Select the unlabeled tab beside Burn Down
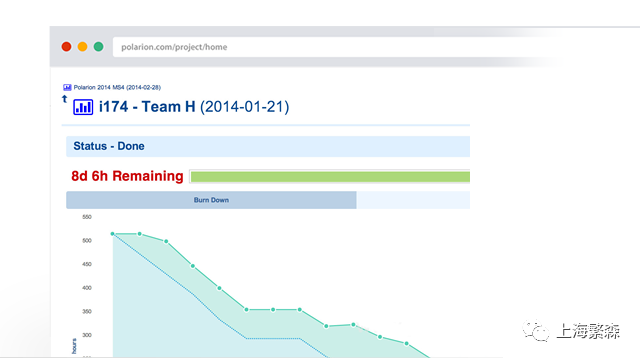The width and height of the screenshot is (640, 360). point(413,200)
